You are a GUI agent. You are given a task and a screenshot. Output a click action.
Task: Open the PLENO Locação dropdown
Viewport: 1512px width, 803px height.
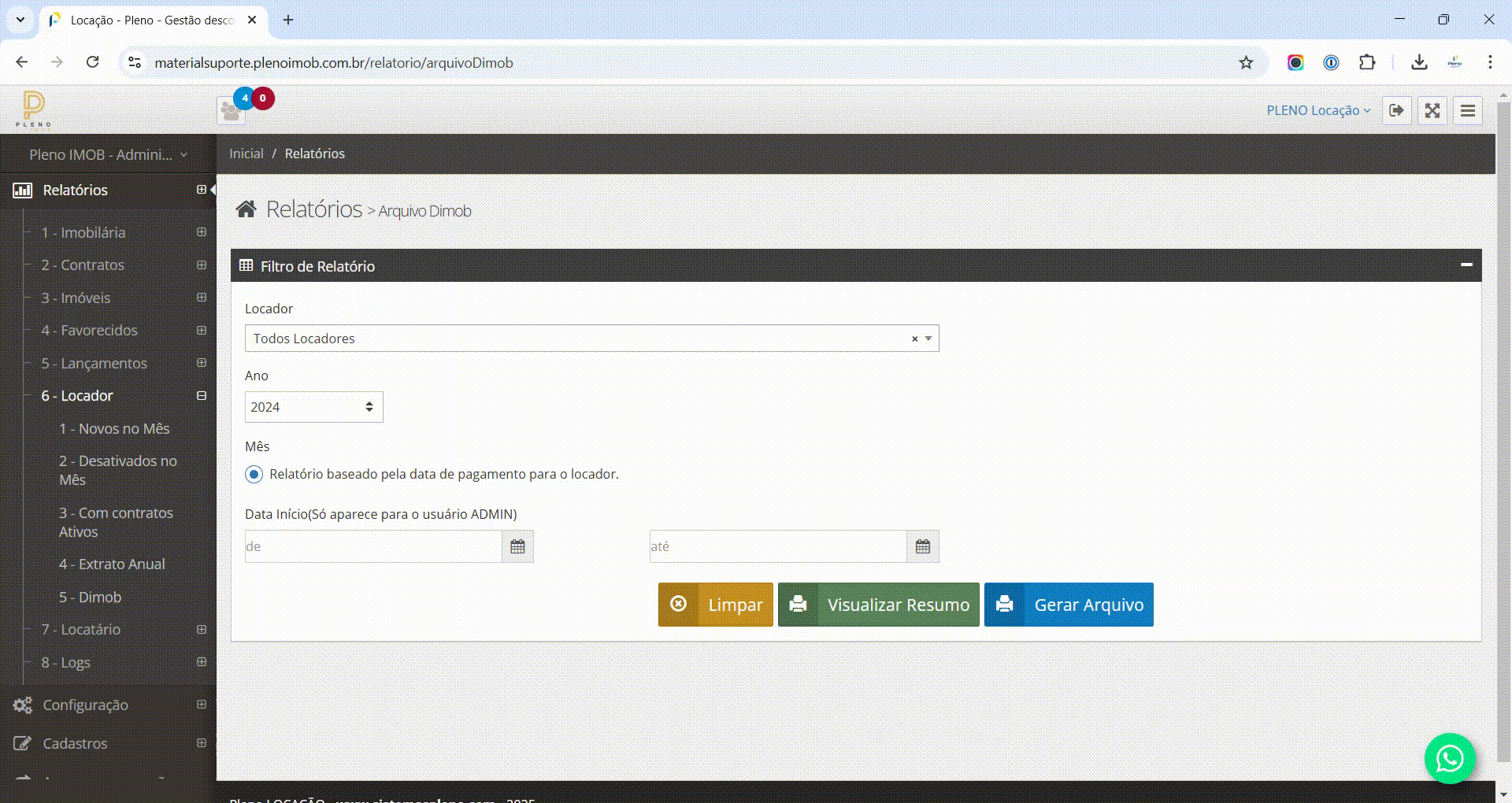tap(1318, 110)
